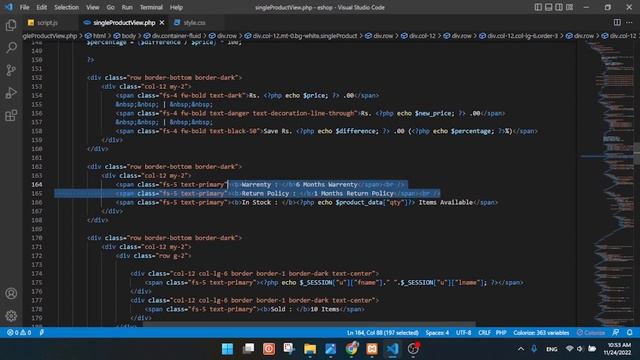Click the html breadcrumb
Screen dimensions: 640x360
point(96,36)
